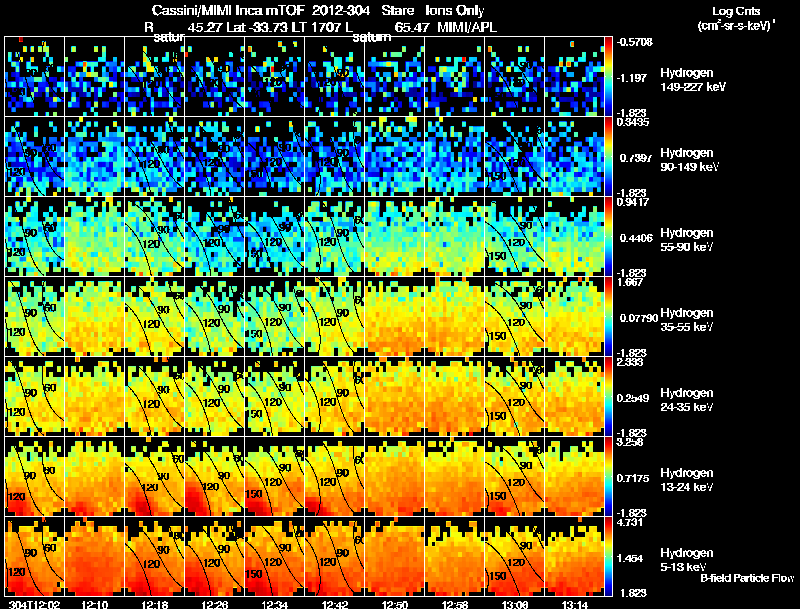Open the 12:02 panel in 90-149 keV row

coord(34,157)
